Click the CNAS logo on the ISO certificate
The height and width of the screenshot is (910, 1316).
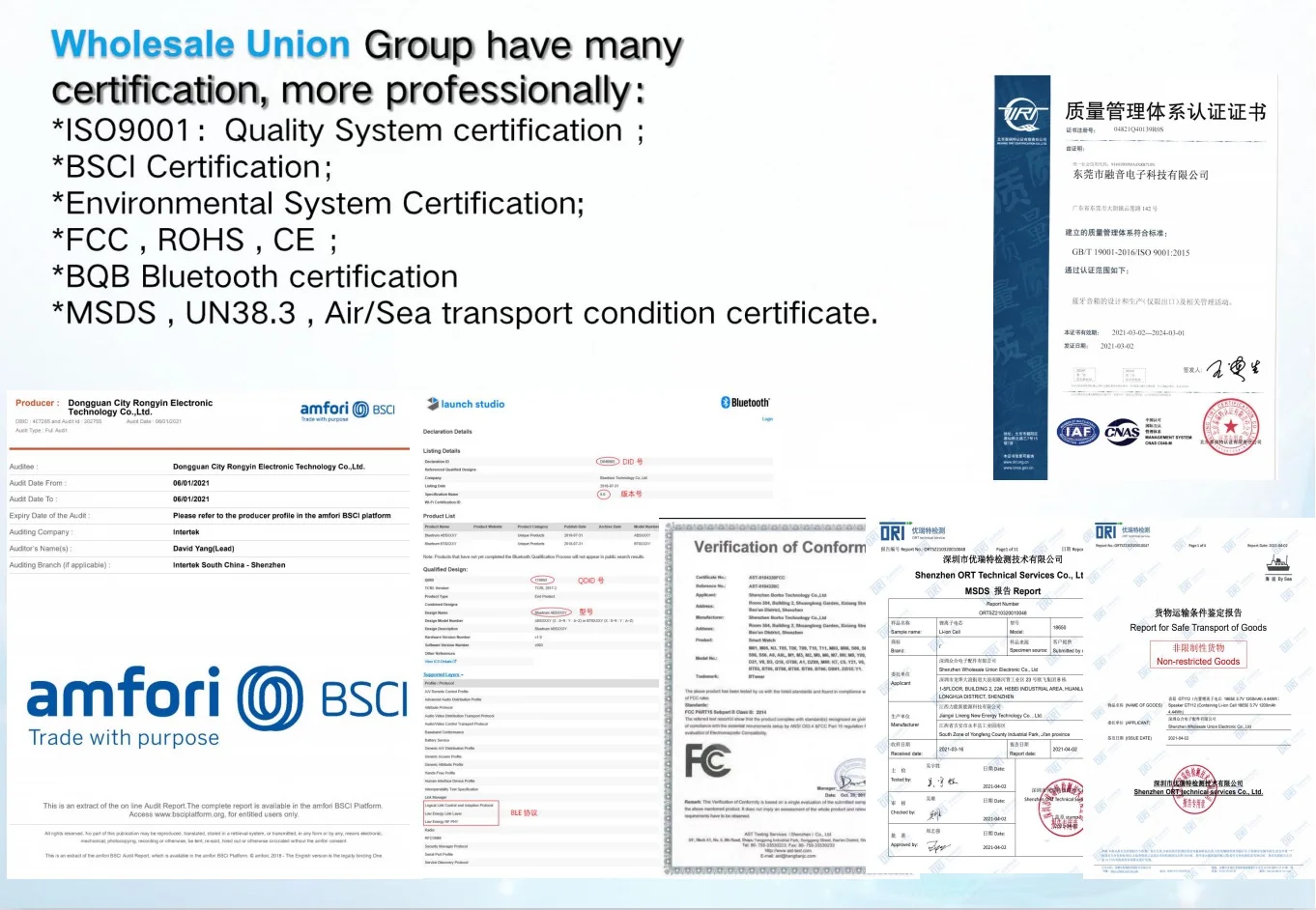click(1122, 432)
